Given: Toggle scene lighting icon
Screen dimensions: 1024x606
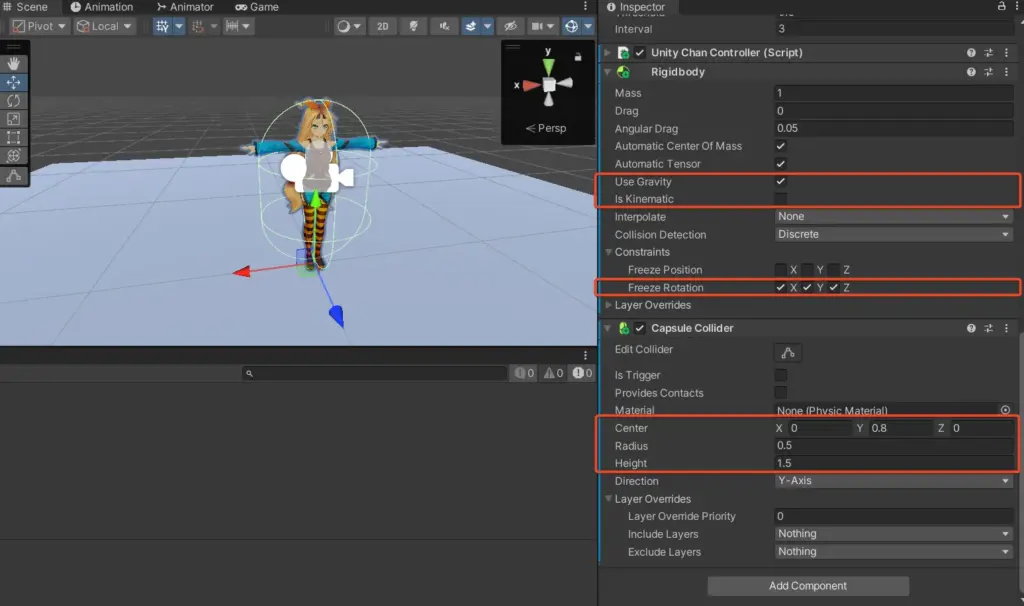Looking at the screenshot, I should tap(413, 26).
